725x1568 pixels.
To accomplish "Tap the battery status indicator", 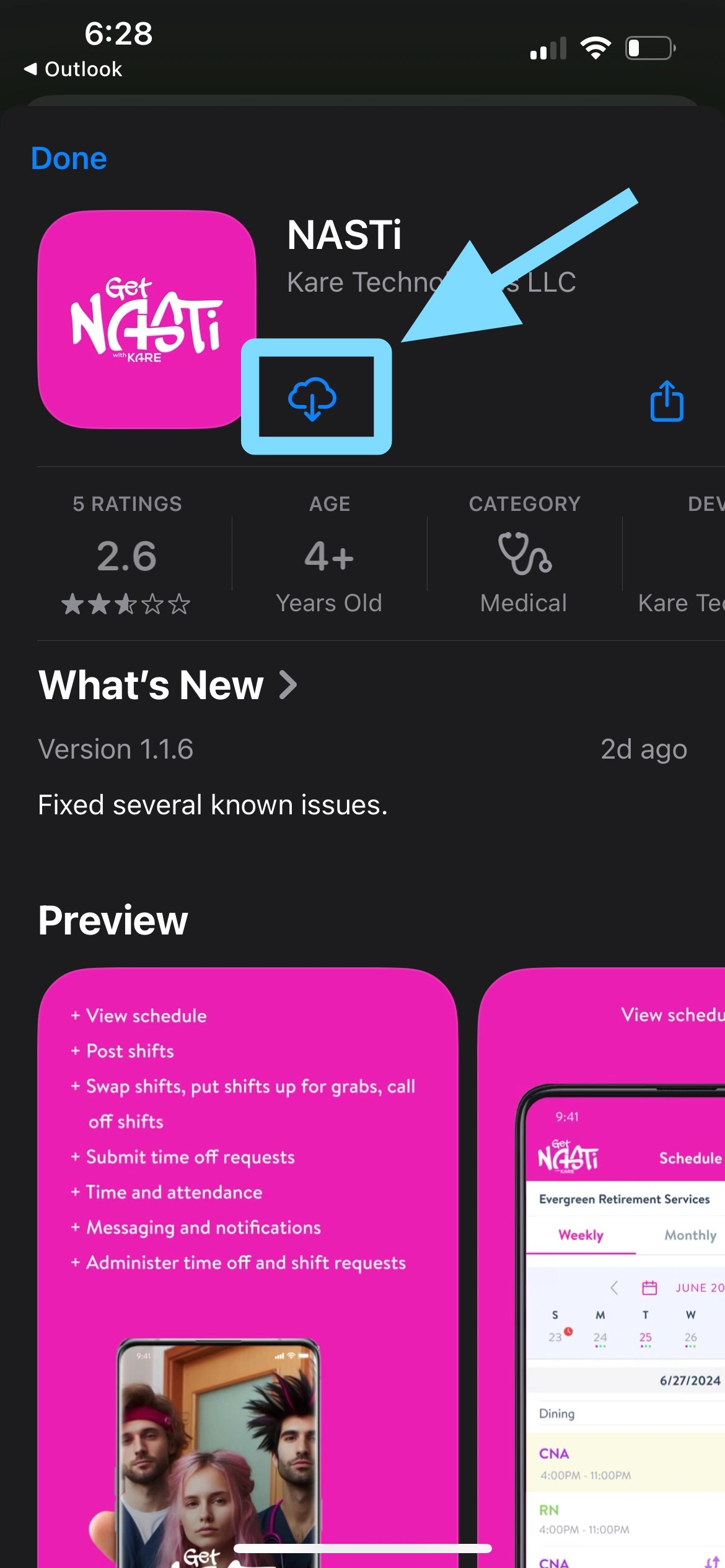I will 651,48.
